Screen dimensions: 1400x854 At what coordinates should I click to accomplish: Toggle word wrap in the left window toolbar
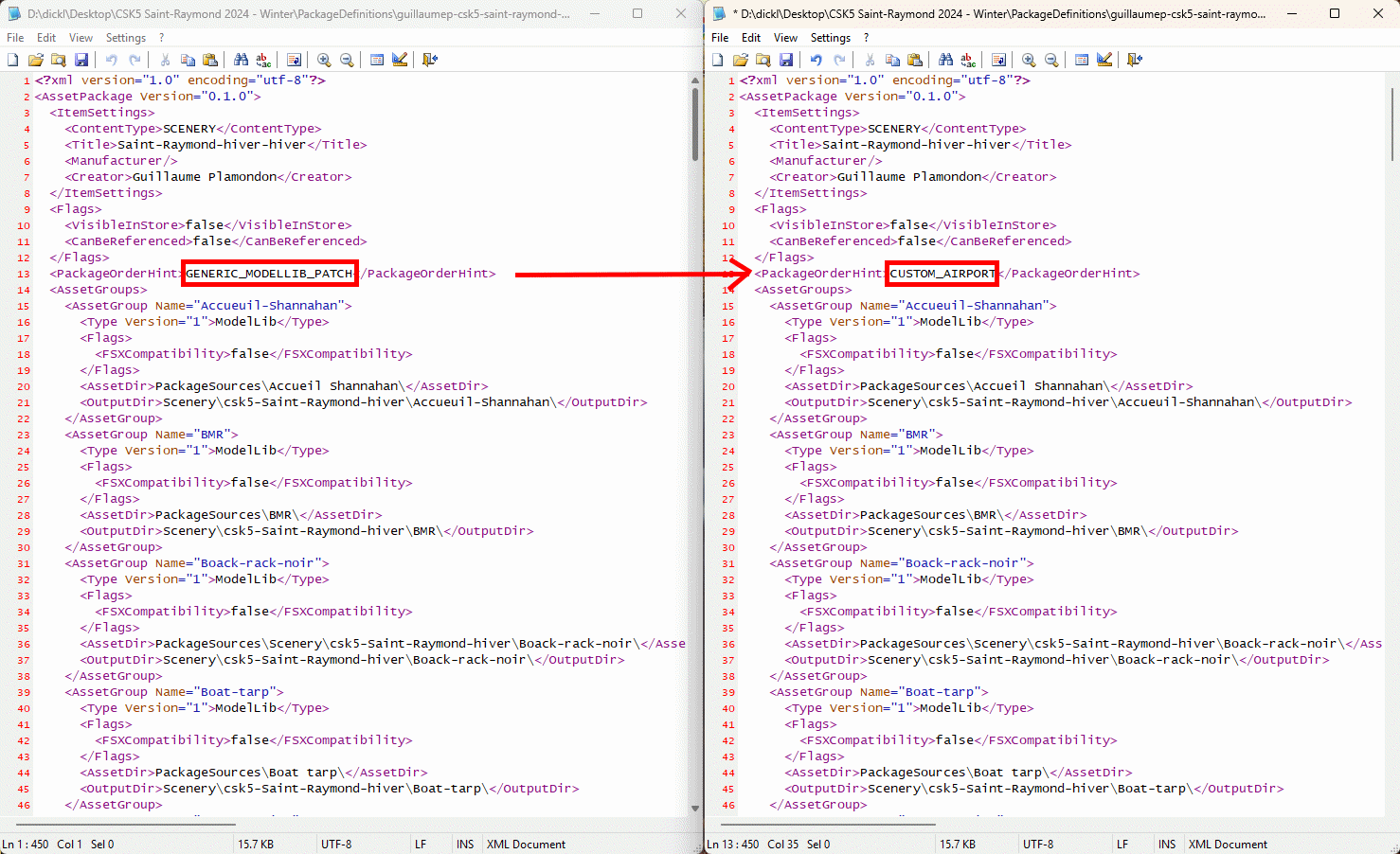tap(294, 60)
